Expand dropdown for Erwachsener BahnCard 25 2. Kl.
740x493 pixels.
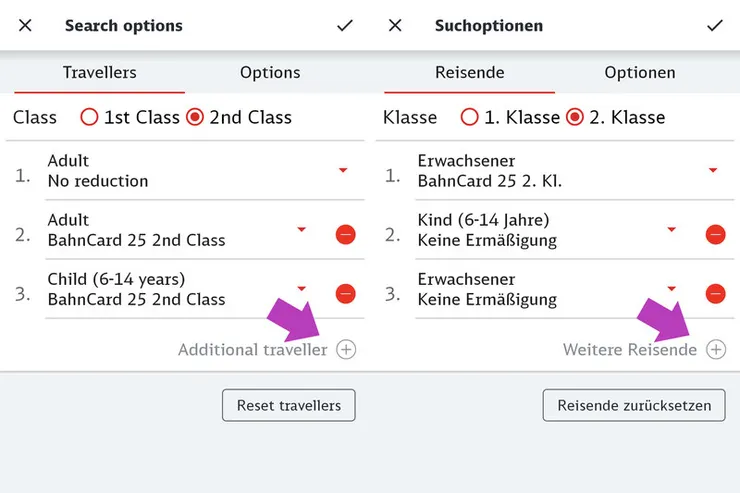click(713, 171)
